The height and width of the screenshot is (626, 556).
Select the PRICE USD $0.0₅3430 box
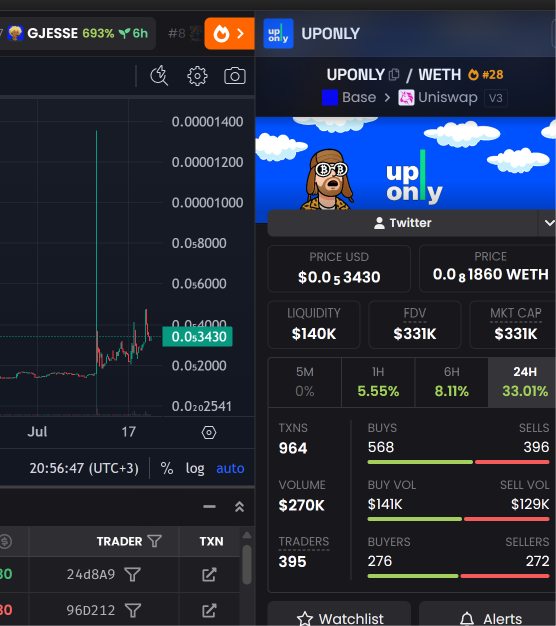(x=339, y=269)
